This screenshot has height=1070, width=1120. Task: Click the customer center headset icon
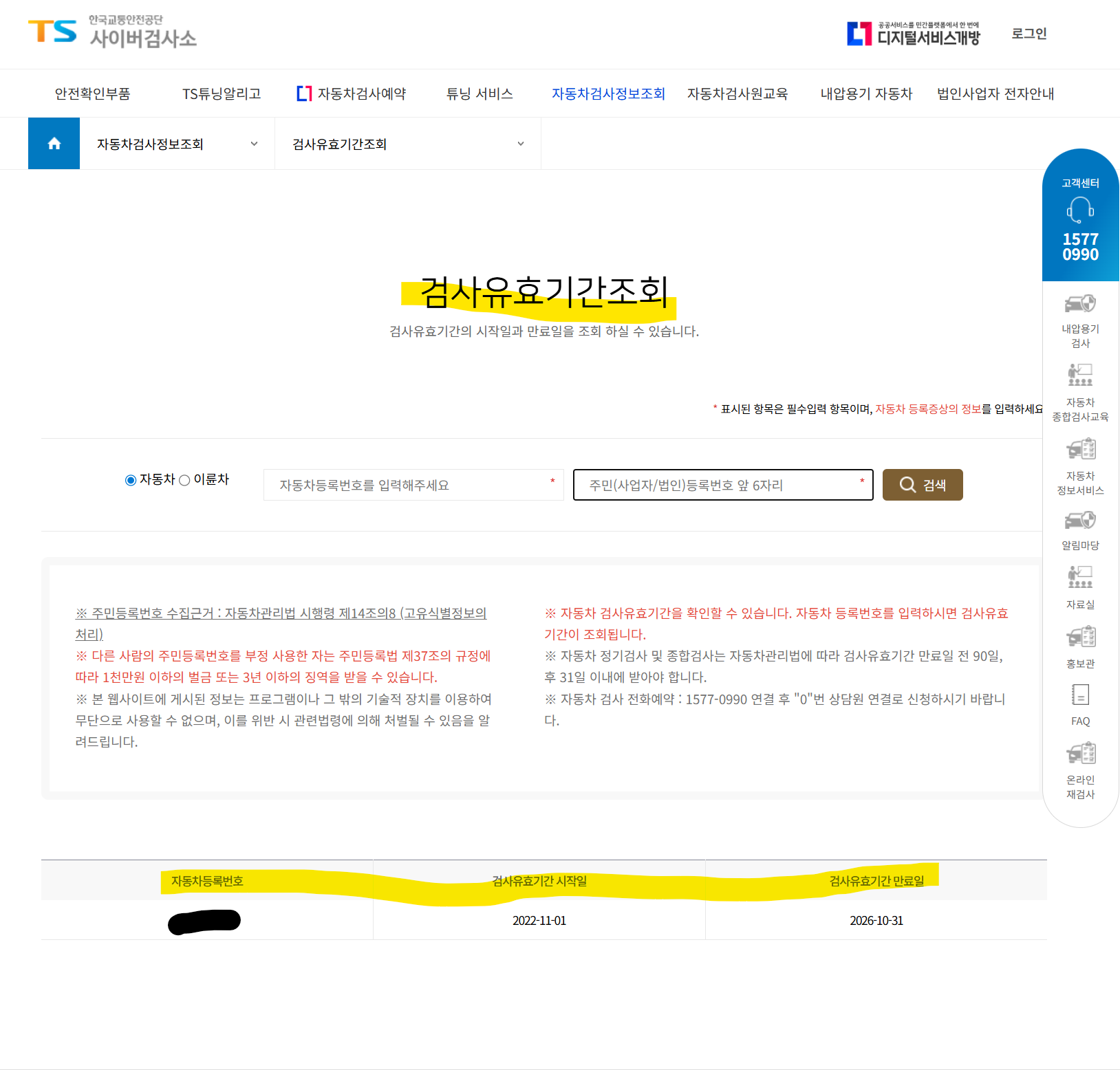[1079, 210]
